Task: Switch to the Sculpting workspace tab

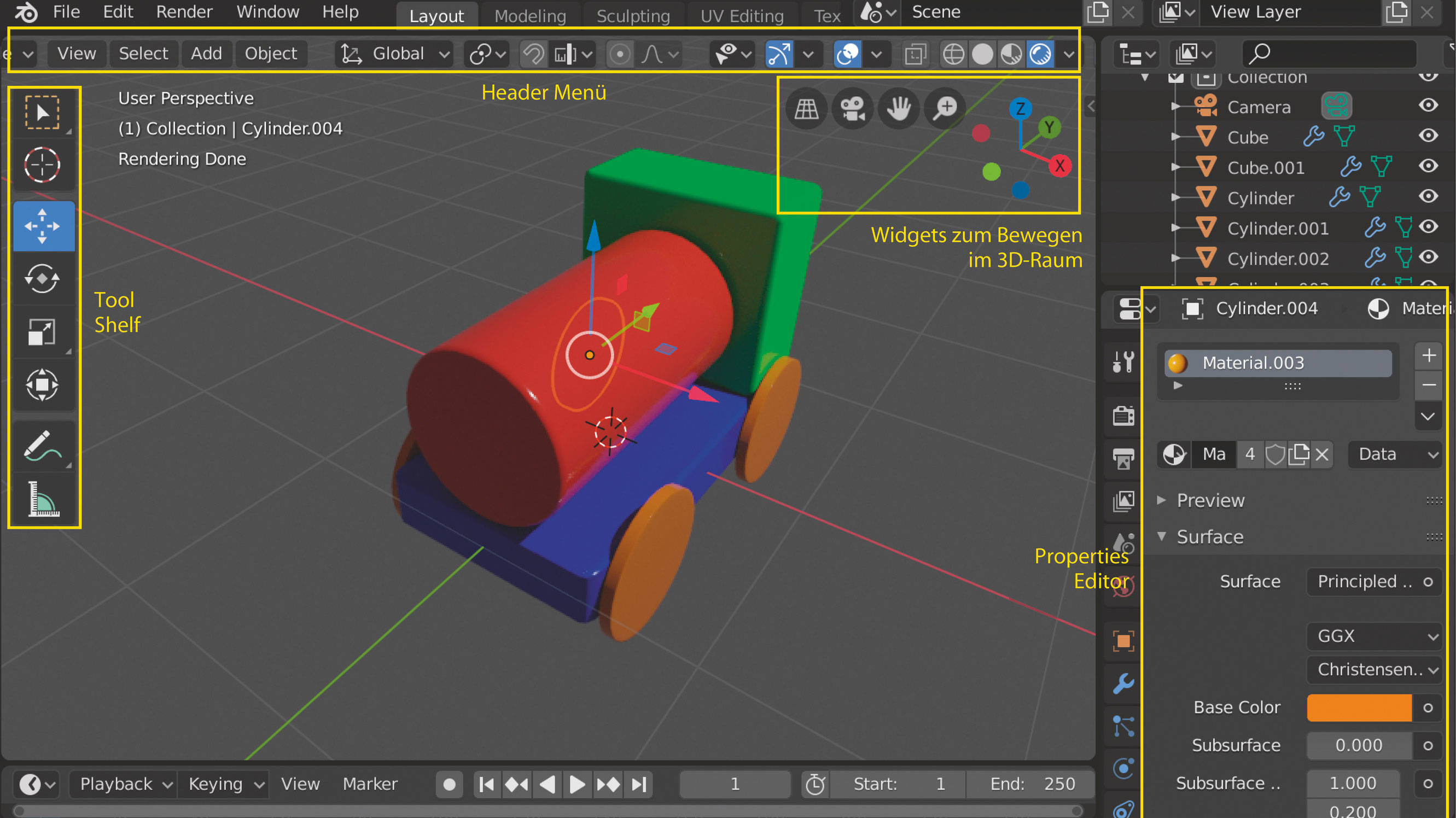Action: pyautogui.click(x=632, y=16)
